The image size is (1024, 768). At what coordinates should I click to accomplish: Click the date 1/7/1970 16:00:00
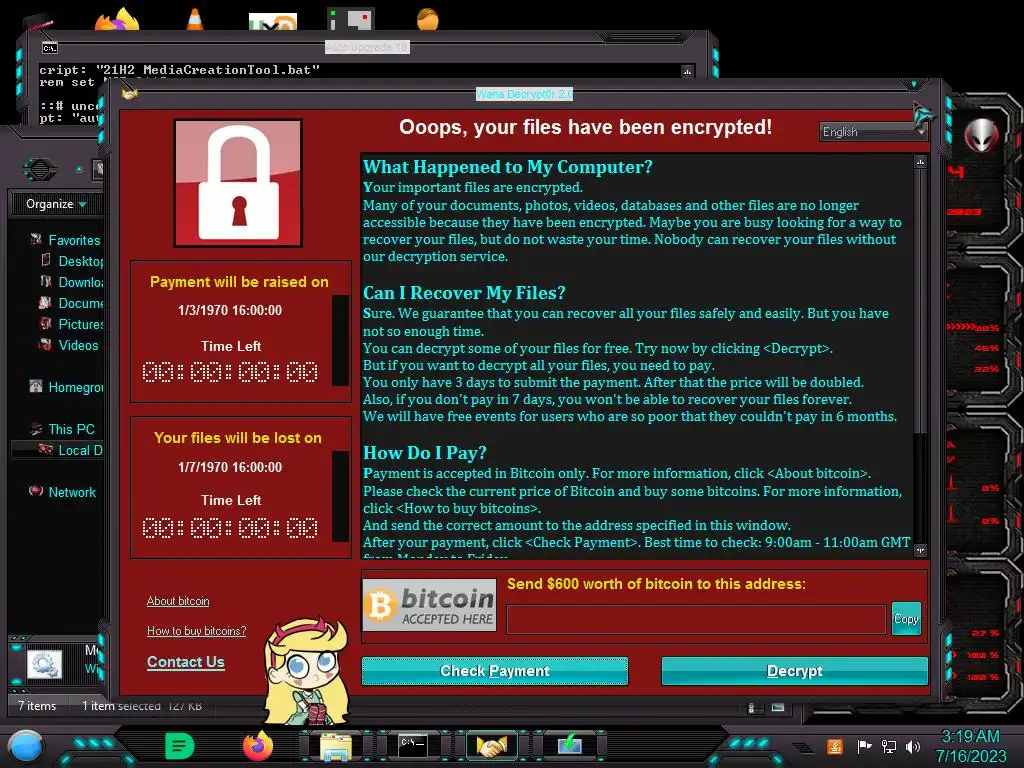coord(230,467)
